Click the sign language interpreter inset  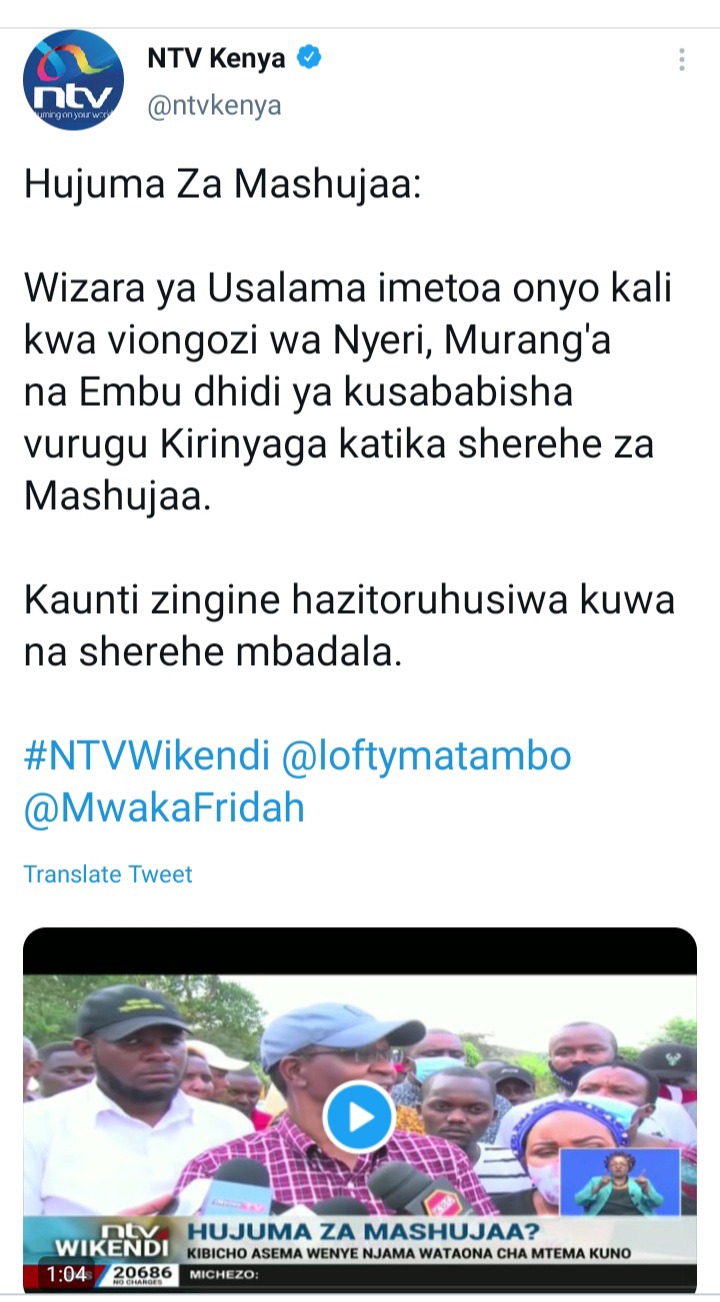(x=619, y=1181)
